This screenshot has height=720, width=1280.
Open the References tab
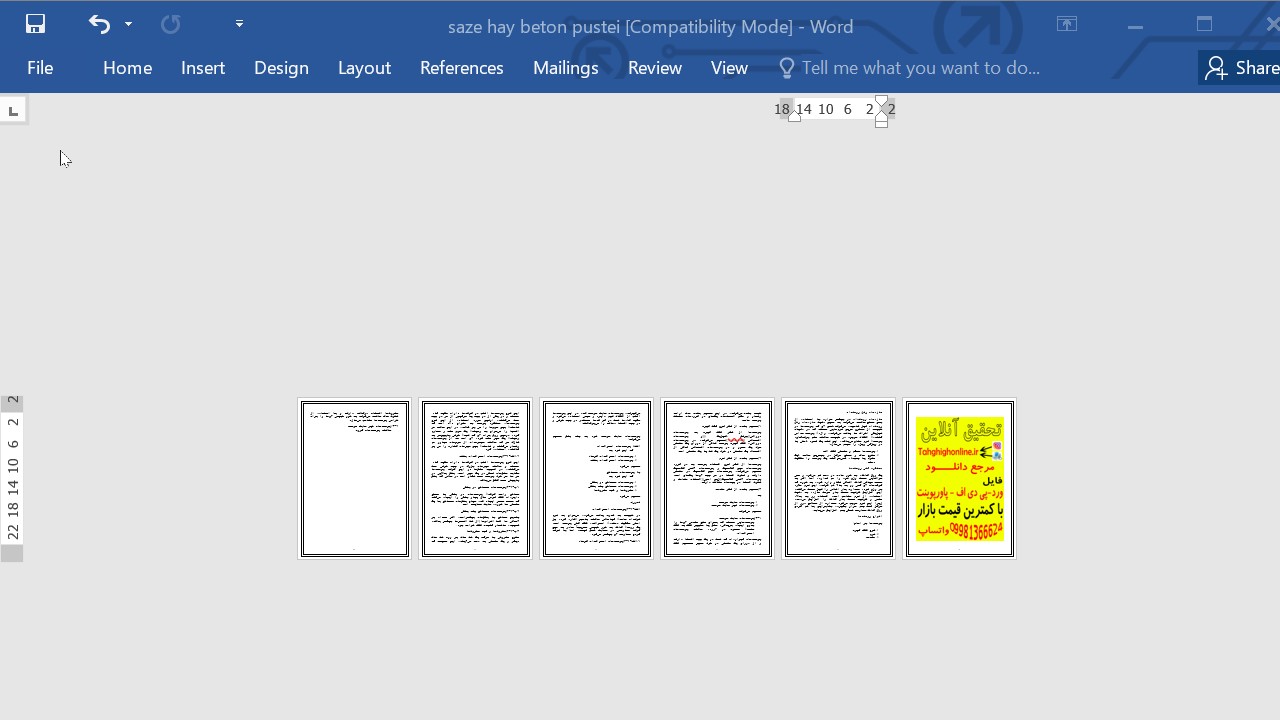click(462, 68)
